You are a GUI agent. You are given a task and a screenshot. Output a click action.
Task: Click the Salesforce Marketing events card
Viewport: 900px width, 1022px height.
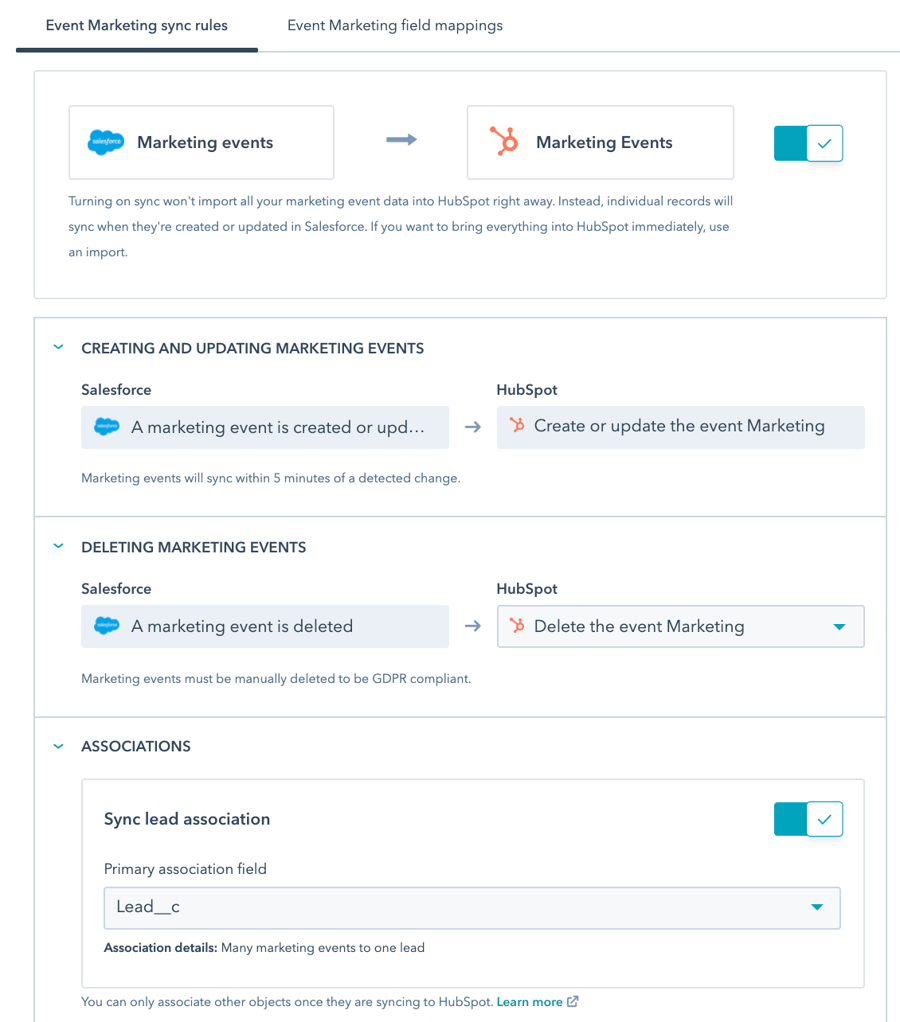coord(201,143)
